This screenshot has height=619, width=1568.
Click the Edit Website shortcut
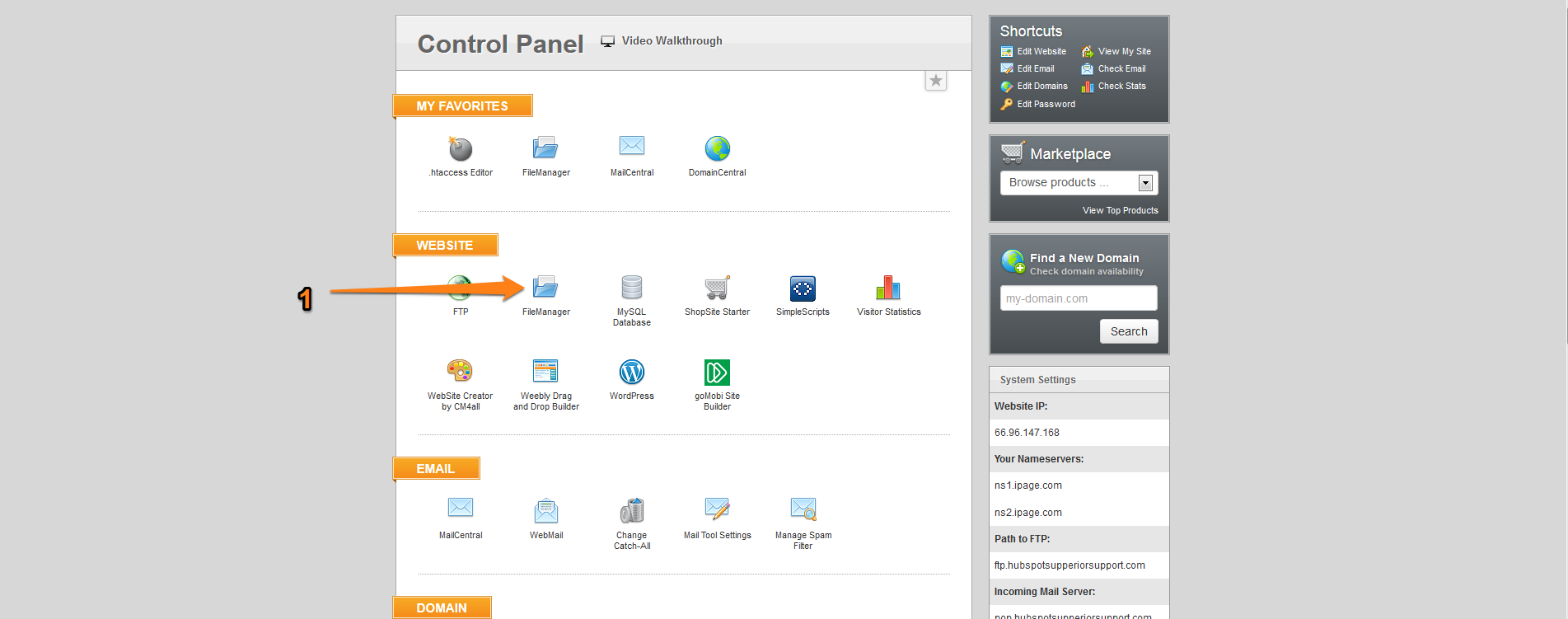[x=1033, y=52]
